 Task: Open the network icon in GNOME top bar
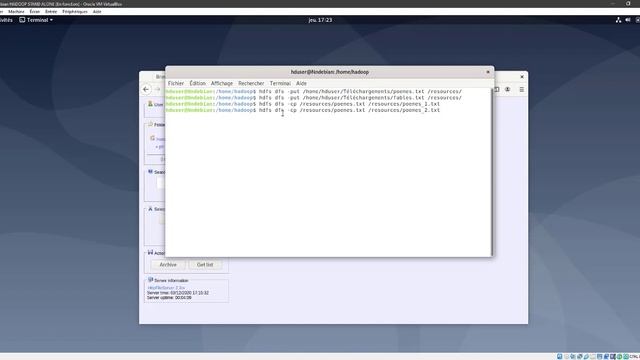point(618,20)
